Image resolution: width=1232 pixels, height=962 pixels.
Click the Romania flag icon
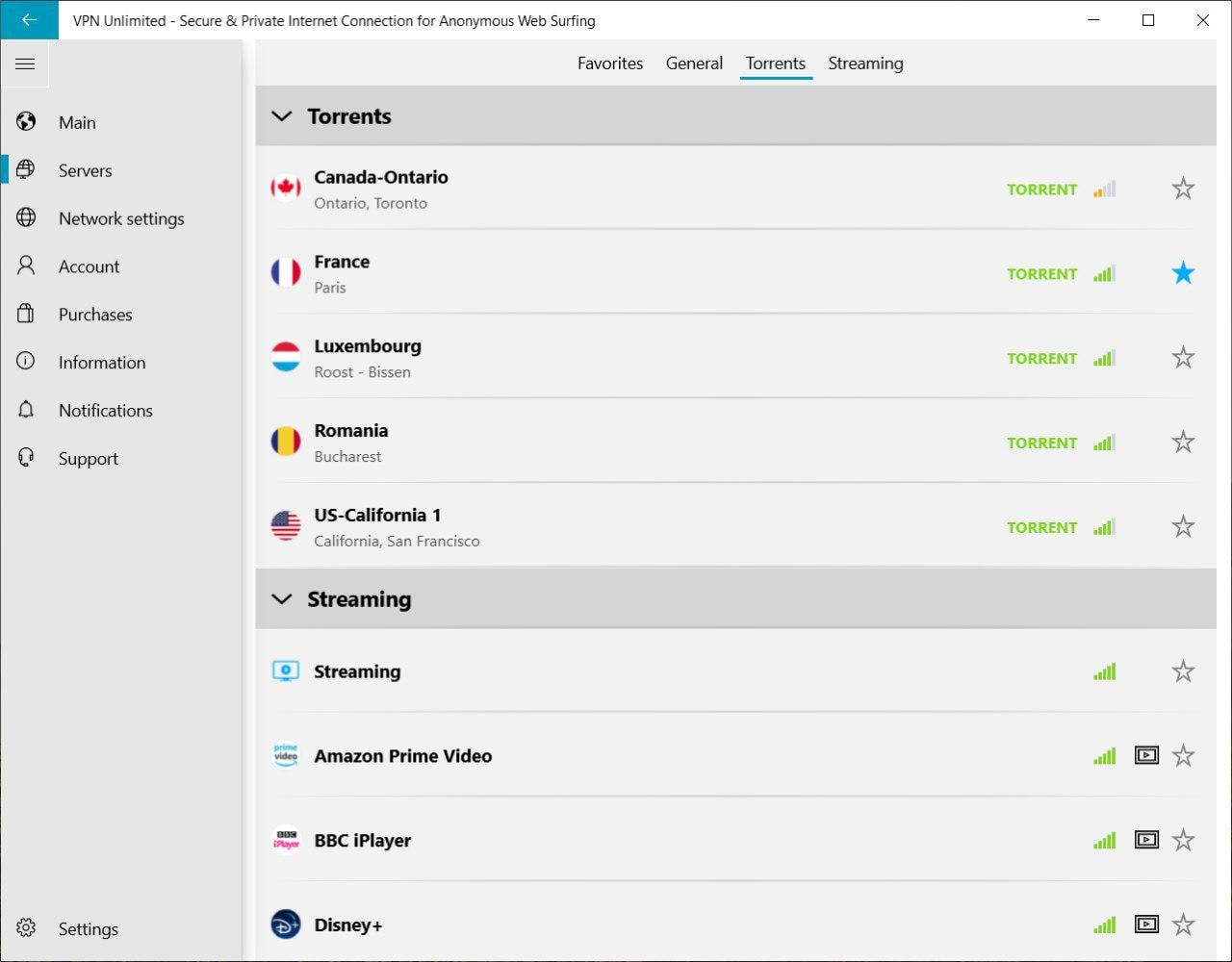click(286, 443)
